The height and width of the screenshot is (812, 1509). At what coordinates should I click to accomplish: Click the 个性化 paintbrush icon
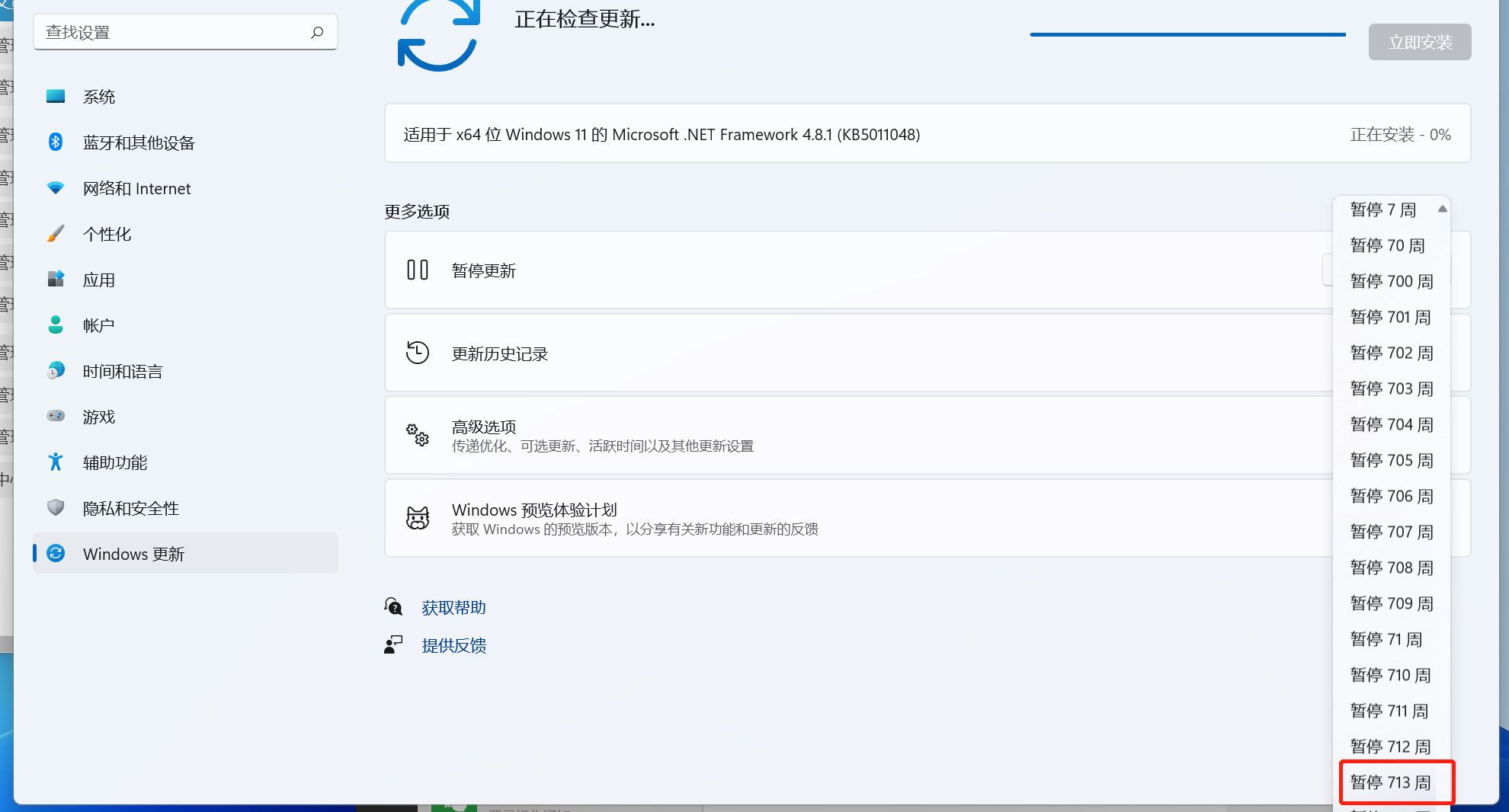pyautogui.click(x=56, y=233)
